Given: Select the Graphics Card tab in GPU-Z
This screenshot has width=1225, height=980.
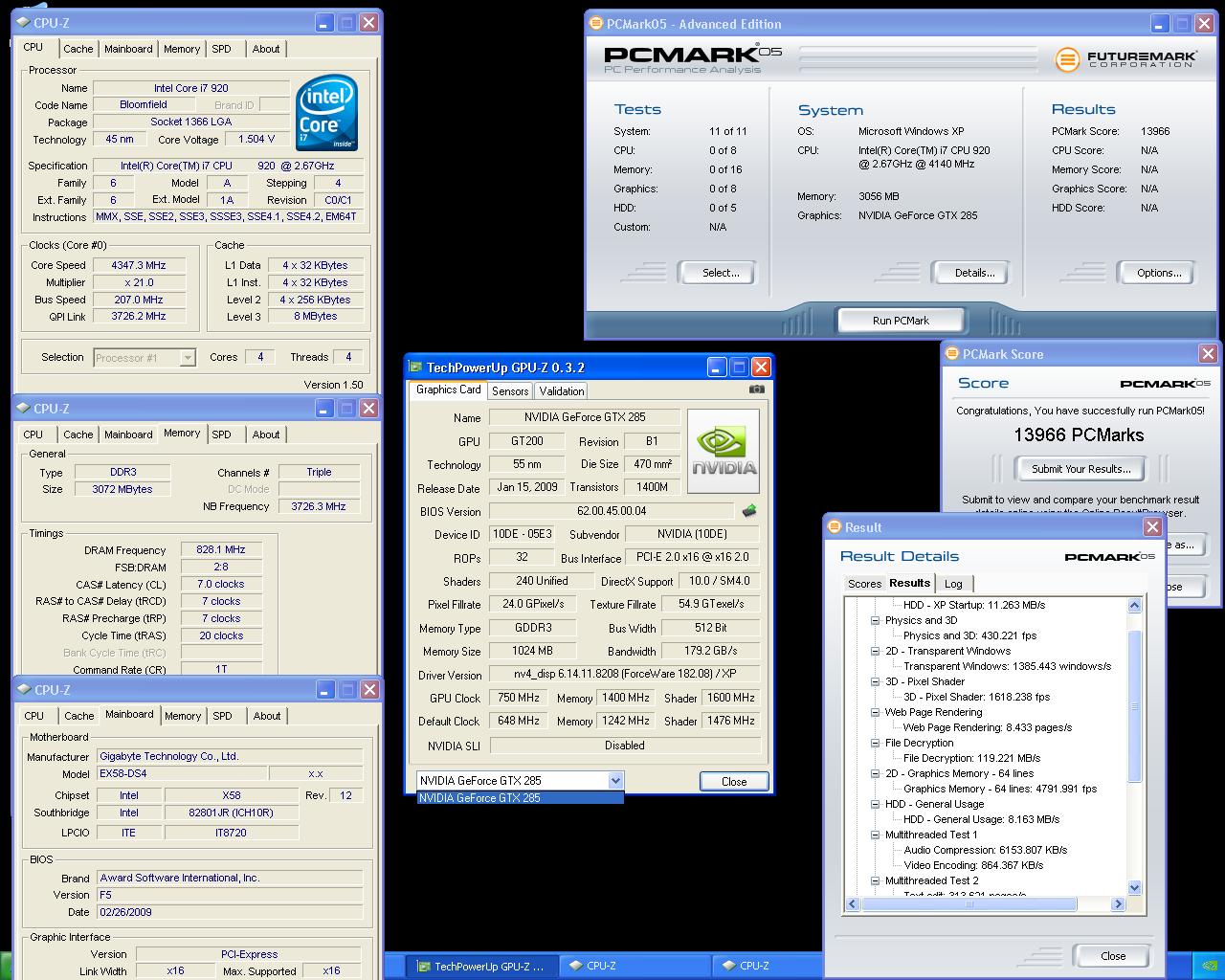Looking at the screenshot, I should click(x=448, y=390).
